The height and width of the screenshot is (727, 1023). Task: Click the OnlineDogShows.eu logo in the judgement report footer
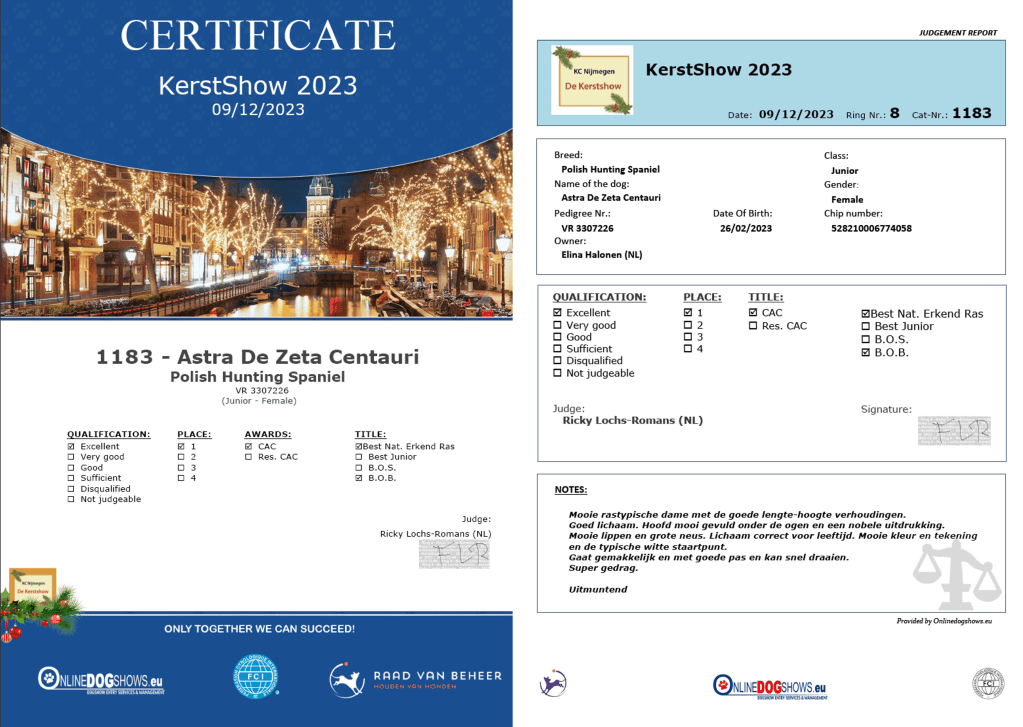point(770,685)
